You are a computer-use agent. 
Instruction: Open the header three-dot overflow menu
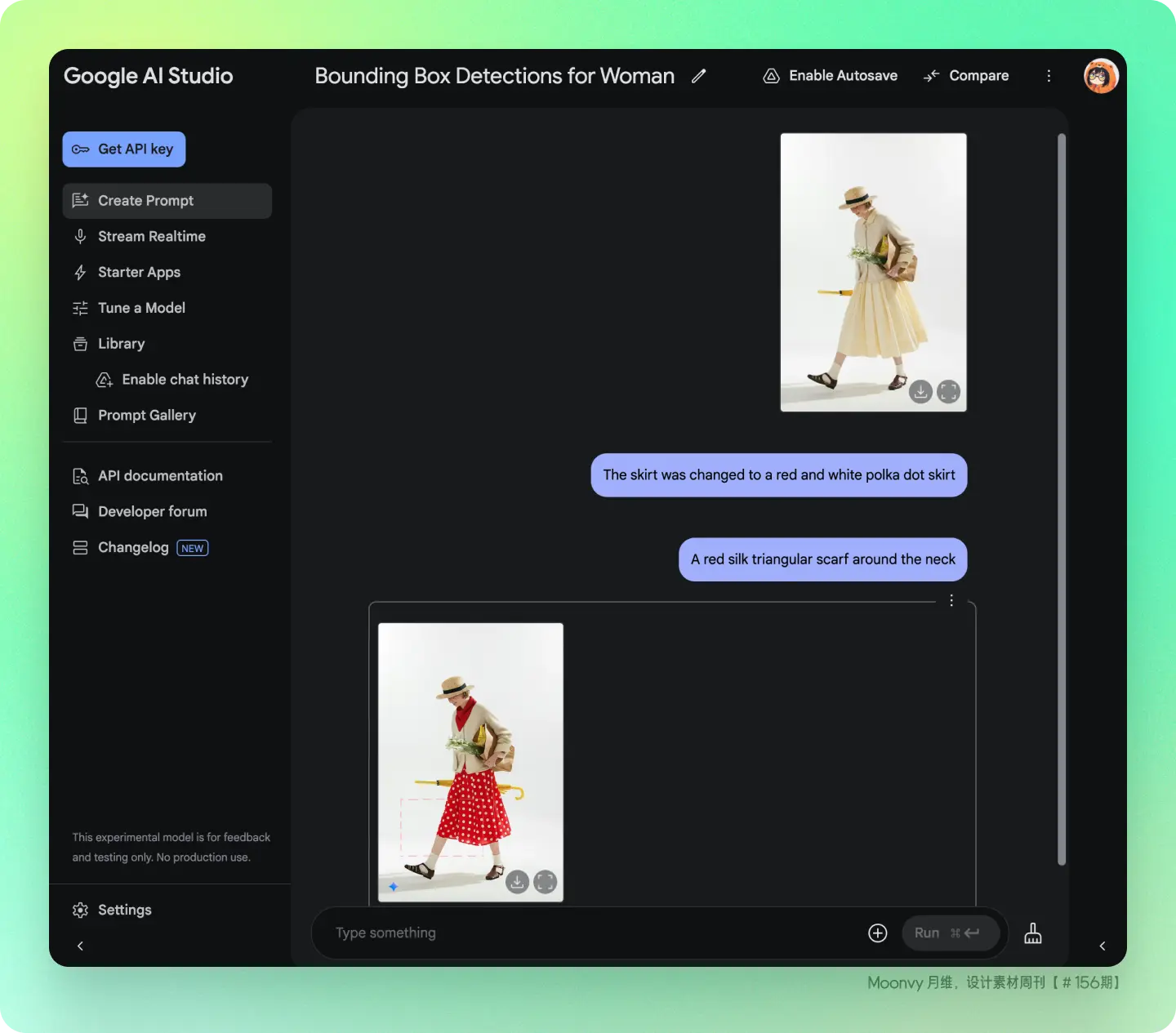pyautogui.click(x=1049, y=76)
